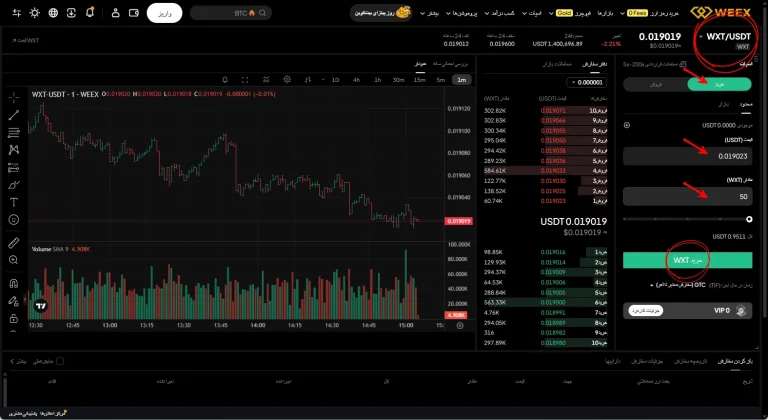Click the WEEX logo

[720, 12]
